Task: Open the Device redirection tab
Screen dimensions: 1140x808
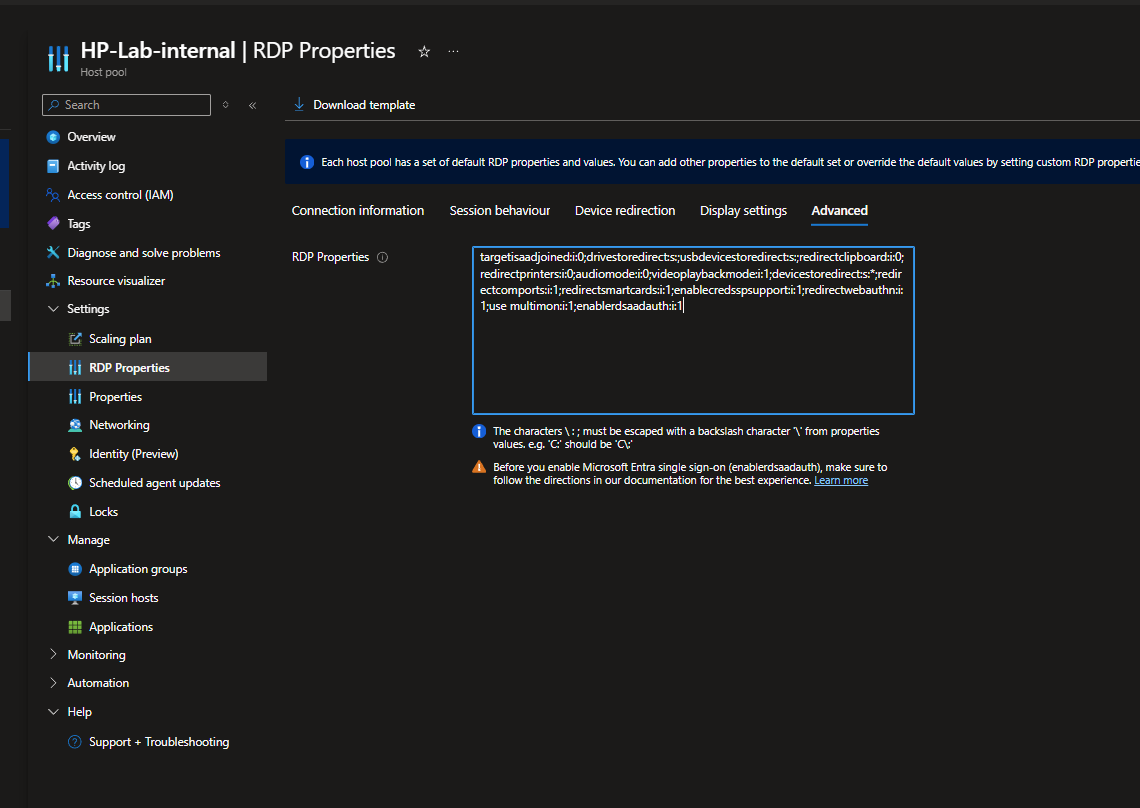Action: pyautogui.click(x=625, y=211)
